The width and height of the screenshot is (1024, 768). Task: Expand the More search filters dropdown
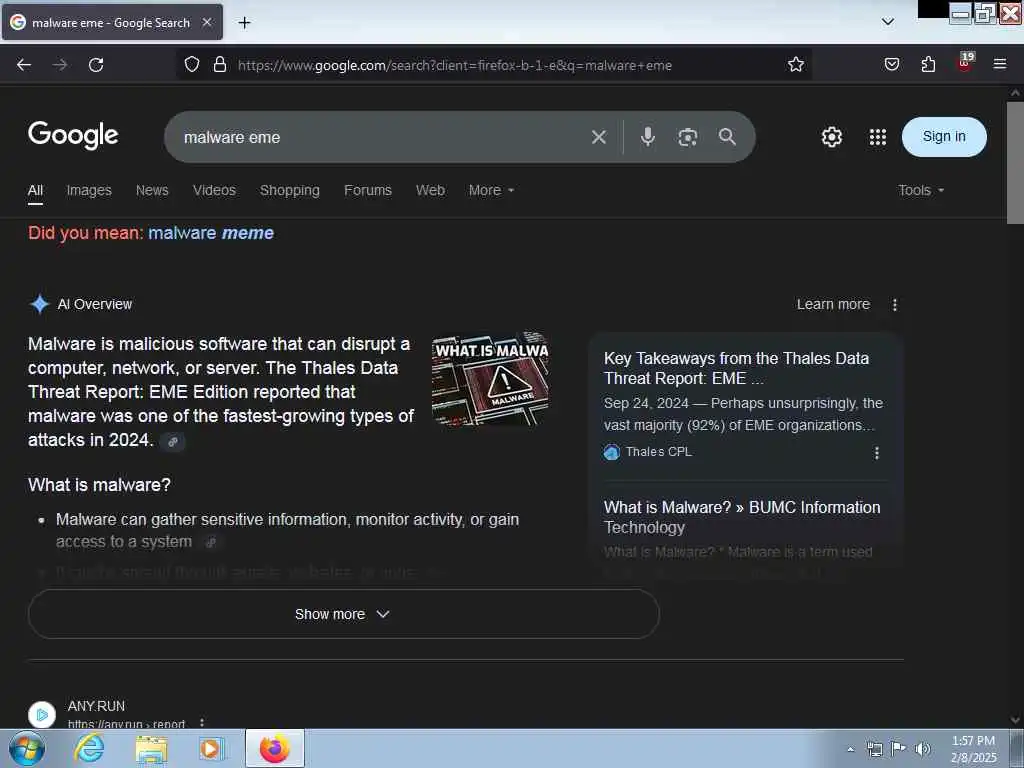[x=491, y=190]
